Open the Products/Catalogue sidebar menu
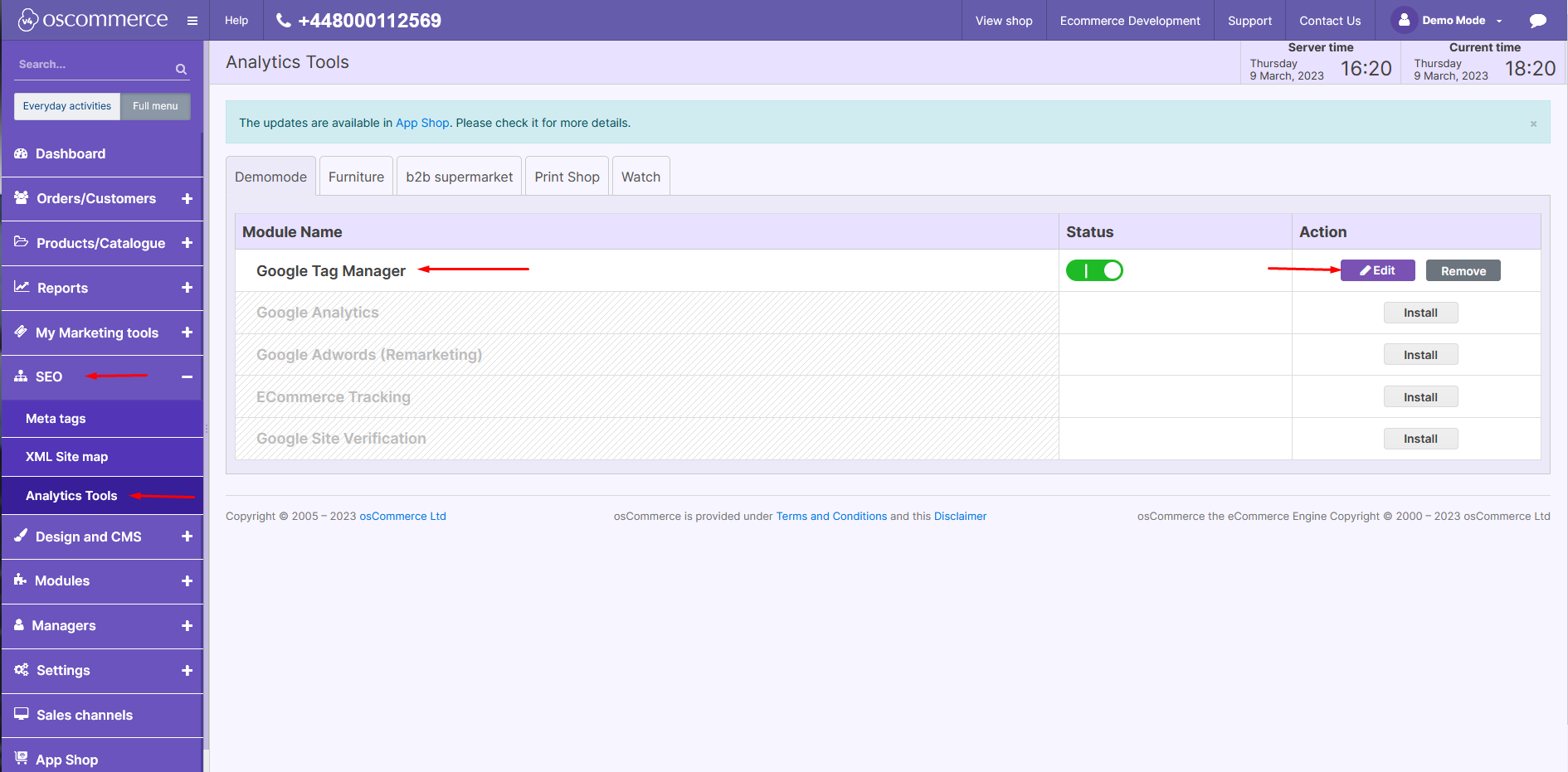 click(x=102, y=244)
